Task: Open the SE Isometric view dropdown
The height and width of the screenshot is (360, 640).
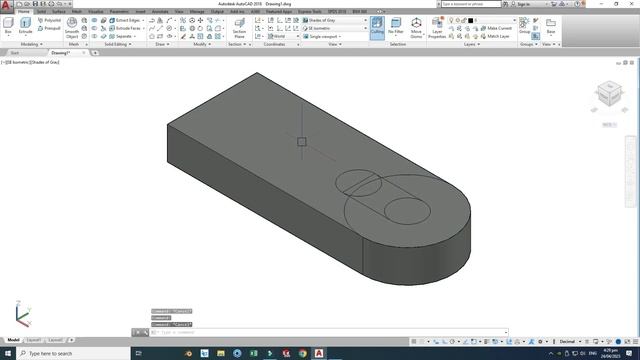Action: tap(335, 28)
